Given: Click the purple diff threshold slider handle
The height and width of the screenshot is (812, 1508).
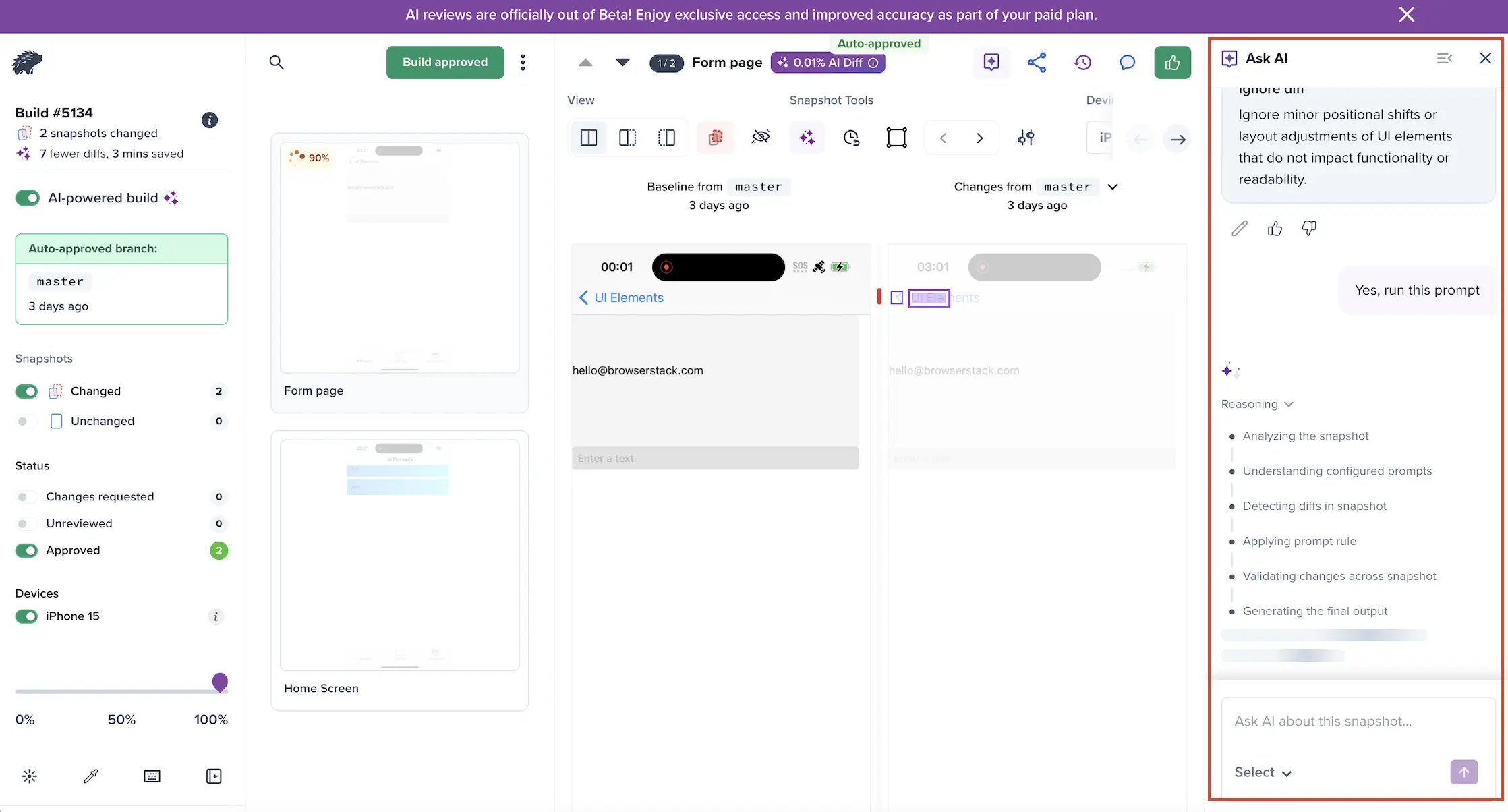Looking at the screenshot, I should click(x=221, y=683).
